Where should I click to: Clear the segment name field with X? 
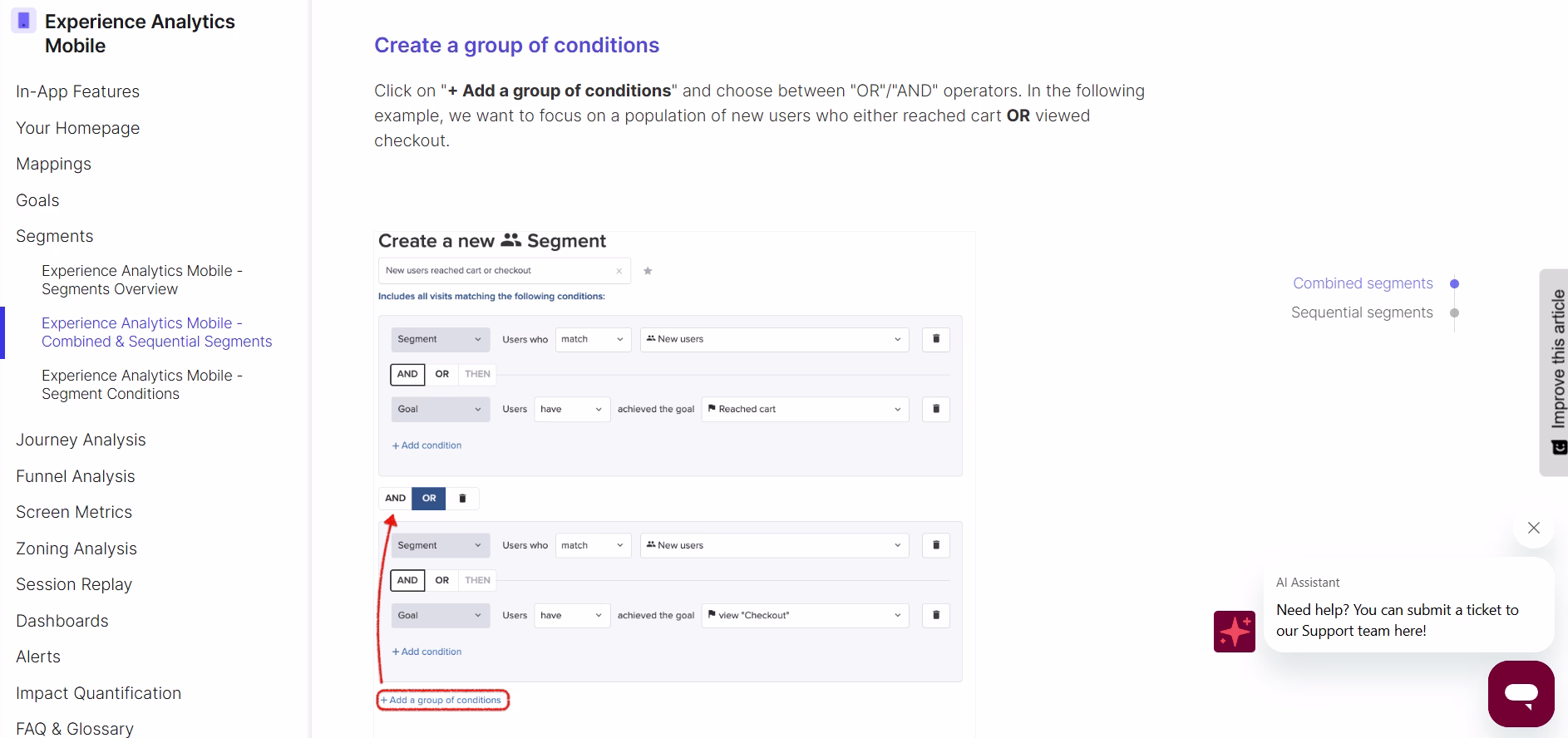pyautogui.click(x=619, y=271)
